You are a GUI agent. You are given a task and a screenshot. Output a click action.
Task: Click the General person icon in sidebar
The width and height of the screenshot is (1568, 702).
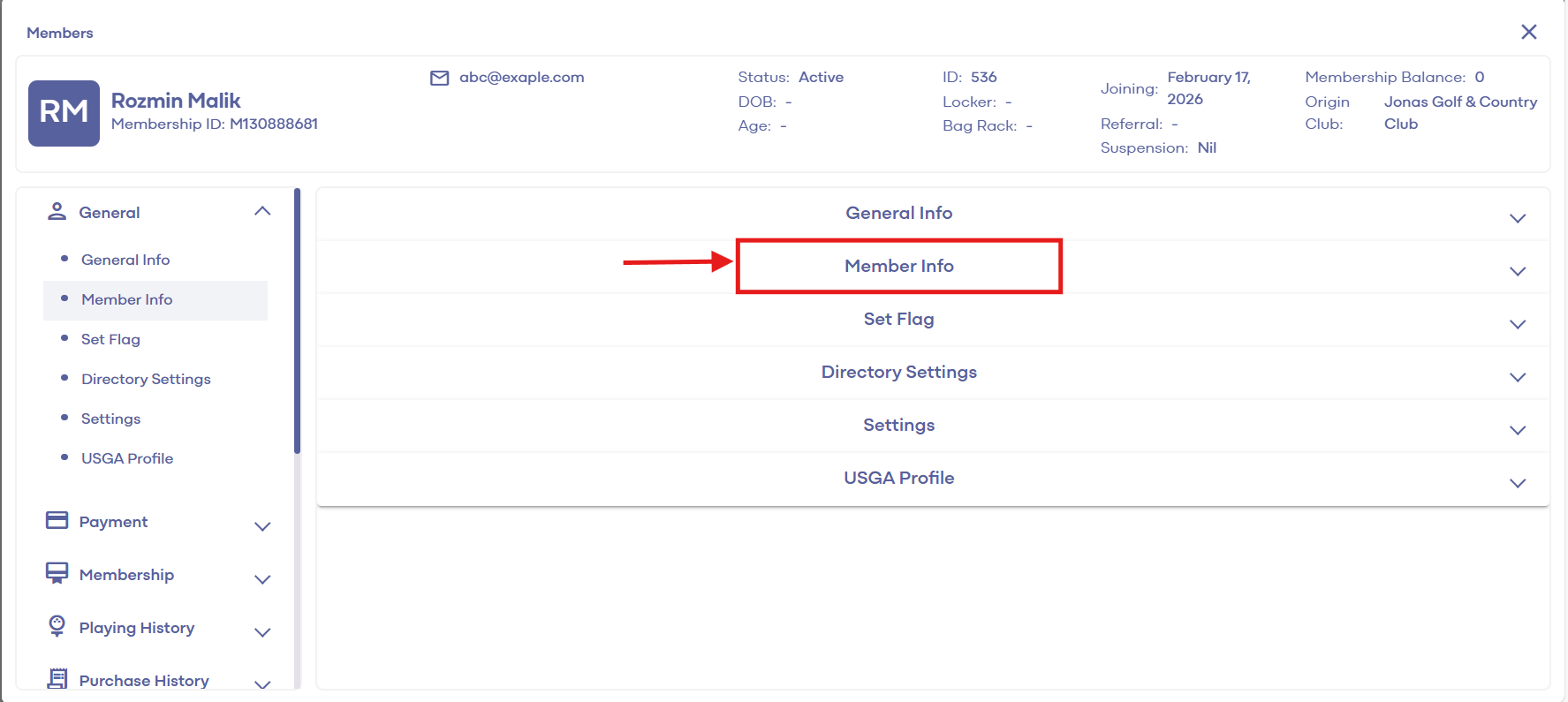pos(57,212)
